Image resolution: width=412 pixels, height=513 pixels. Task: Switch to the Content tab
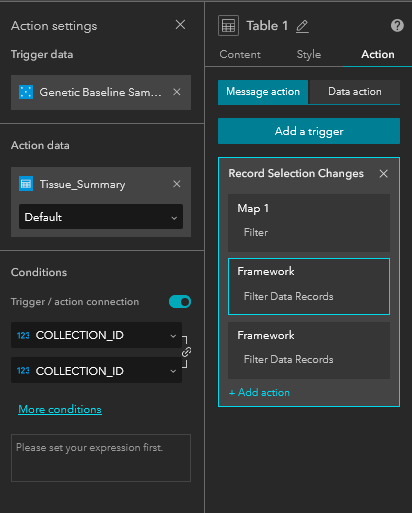[240, 54]
